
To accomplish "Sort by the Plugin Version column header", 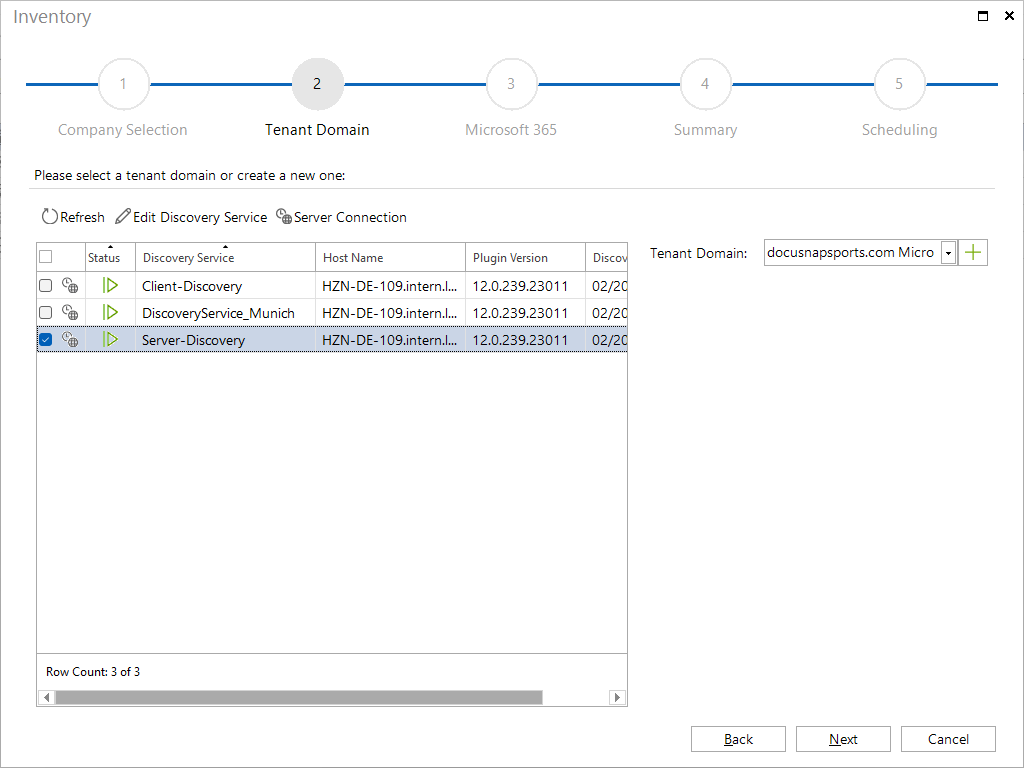I will pyautogui.click(x=526, y=257).
